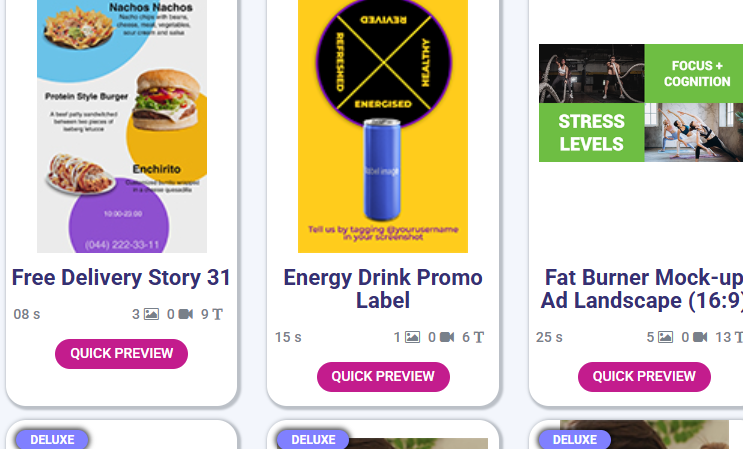Click image count icon on Energy Drink Promo Label
The width and height of the screenshot is (743, 449).
413,338
